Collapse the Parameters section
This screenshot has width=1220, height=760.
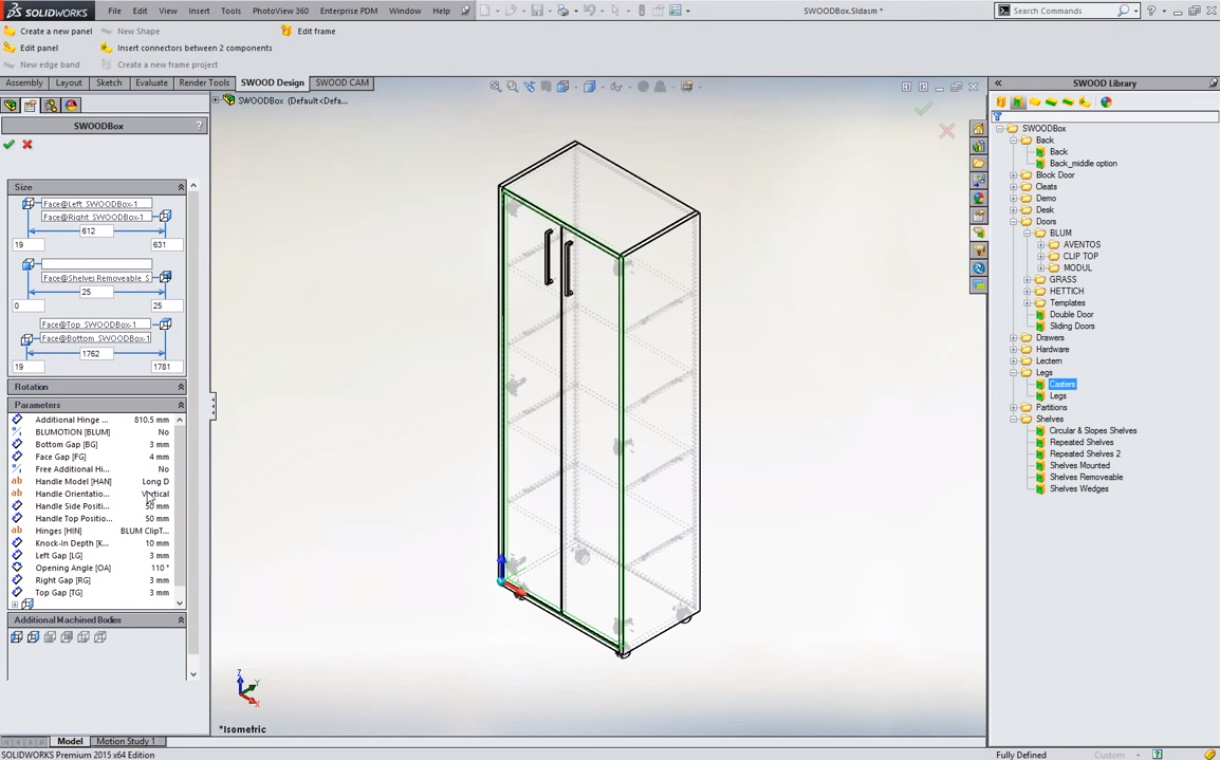click(x=181, y=405)
